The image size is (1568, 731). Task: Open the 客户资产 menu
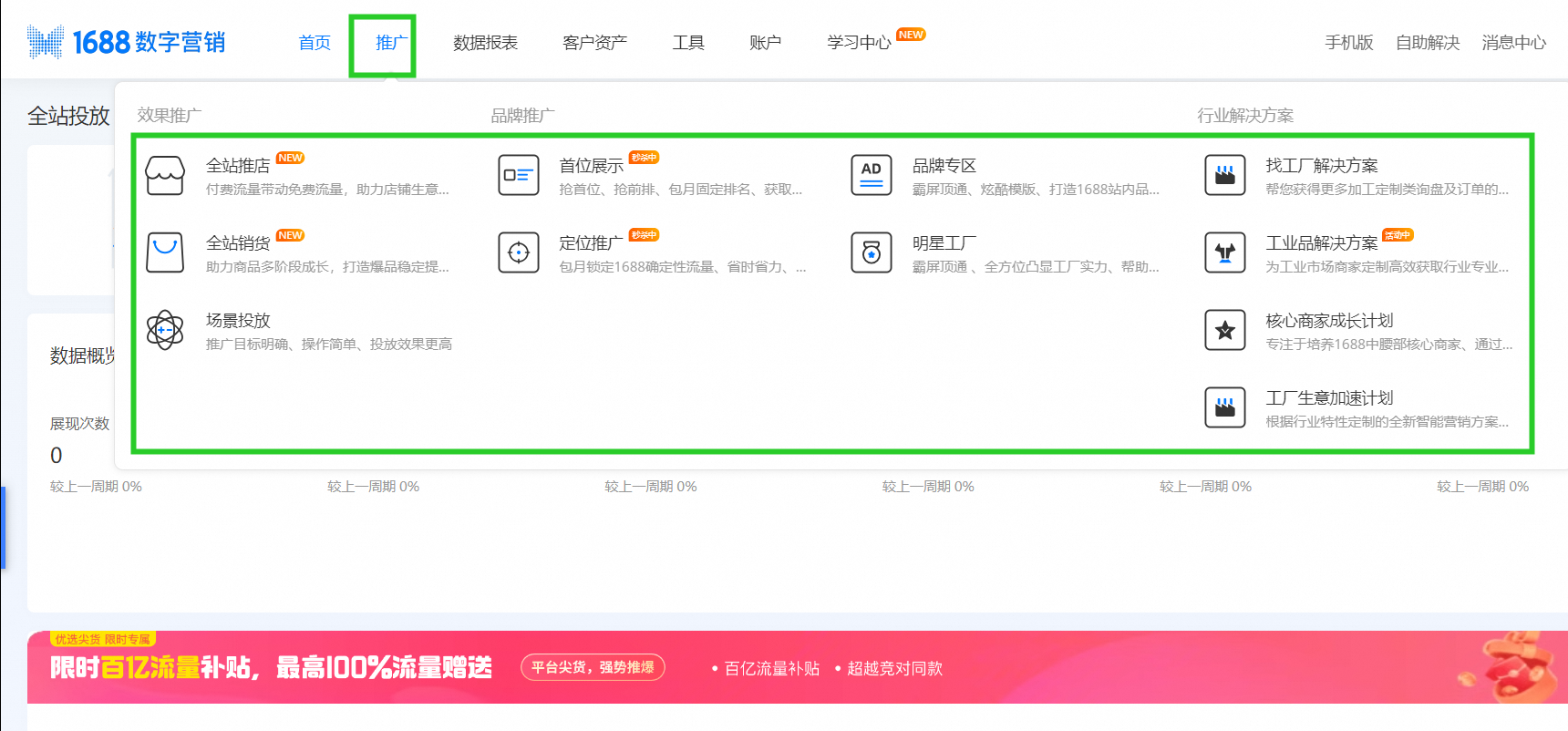(594, 43)
